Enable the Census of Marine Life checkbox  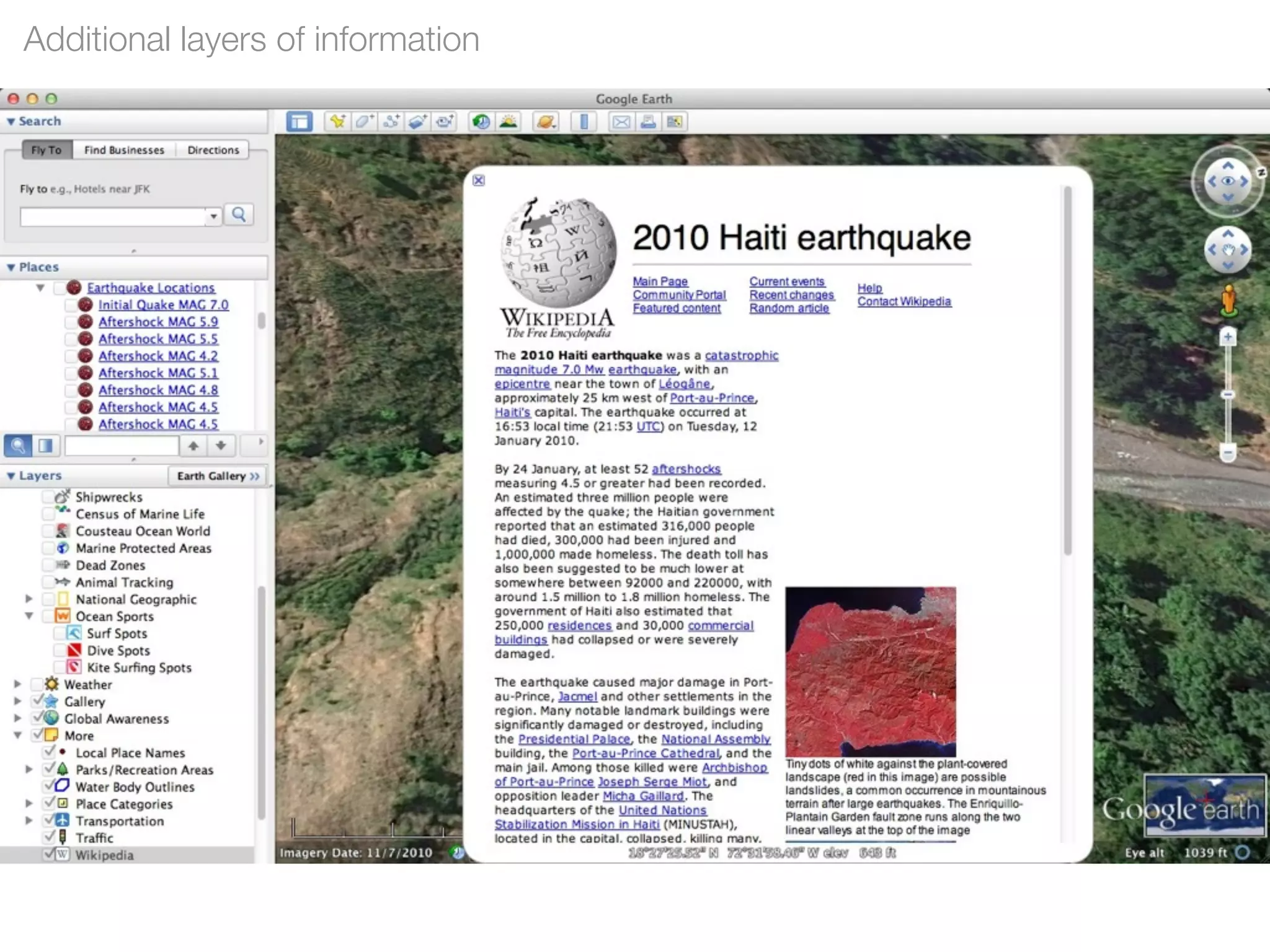coord(48,514)
